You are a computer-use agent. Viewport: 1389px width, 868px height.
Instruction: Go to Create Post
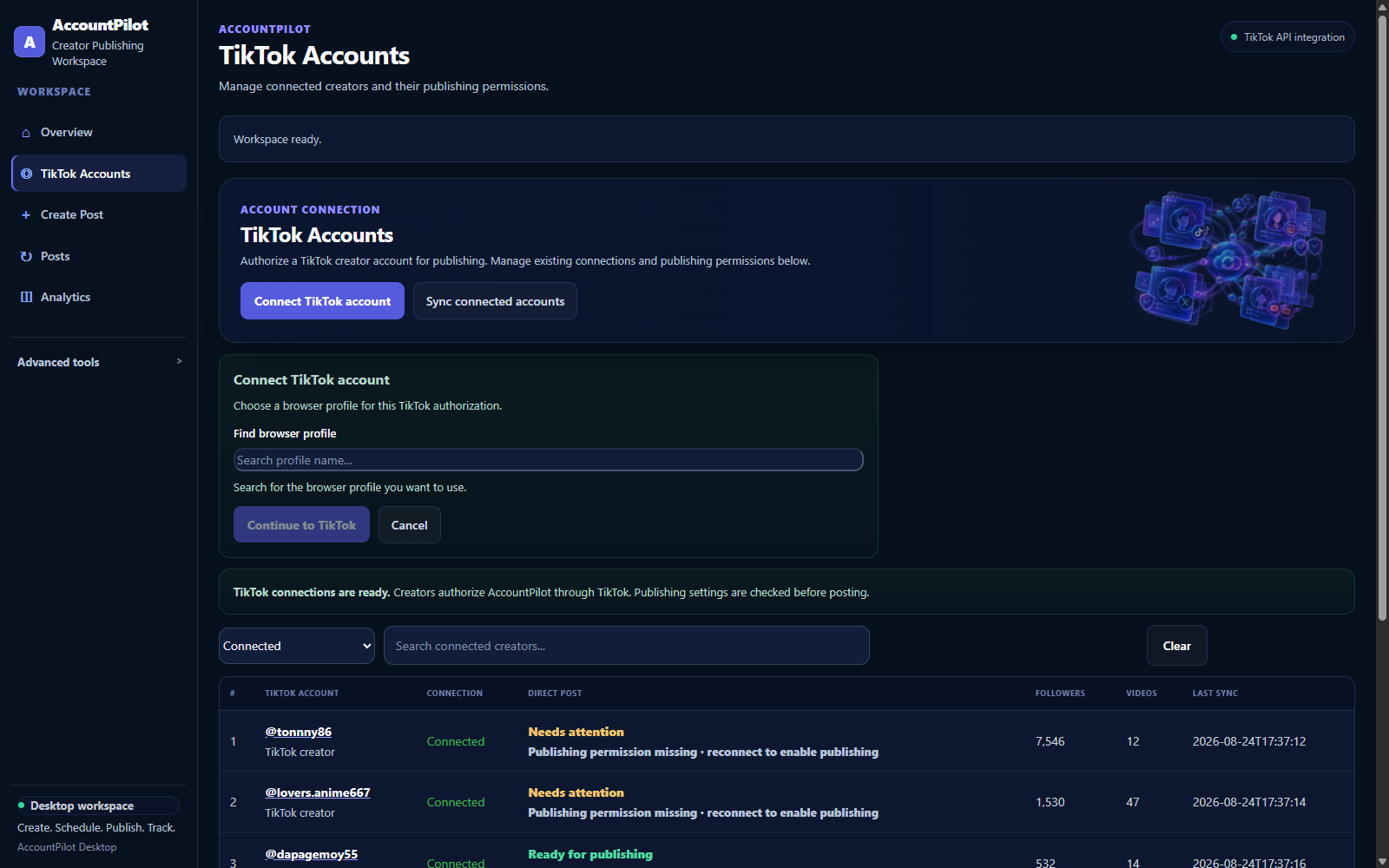click(x=99, y=214)
